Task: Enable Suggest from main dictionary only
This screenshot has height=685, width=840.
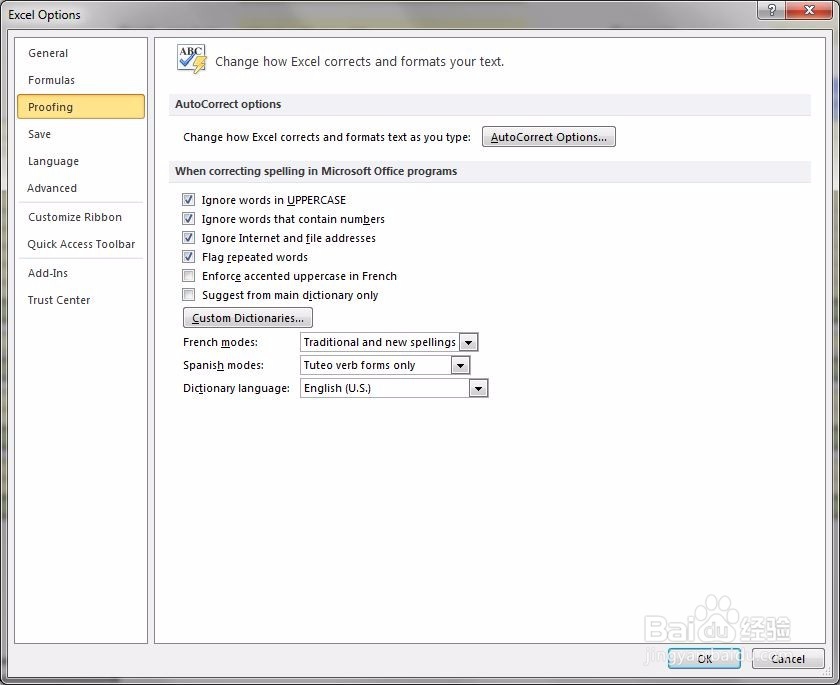Action: coord(188,295)
